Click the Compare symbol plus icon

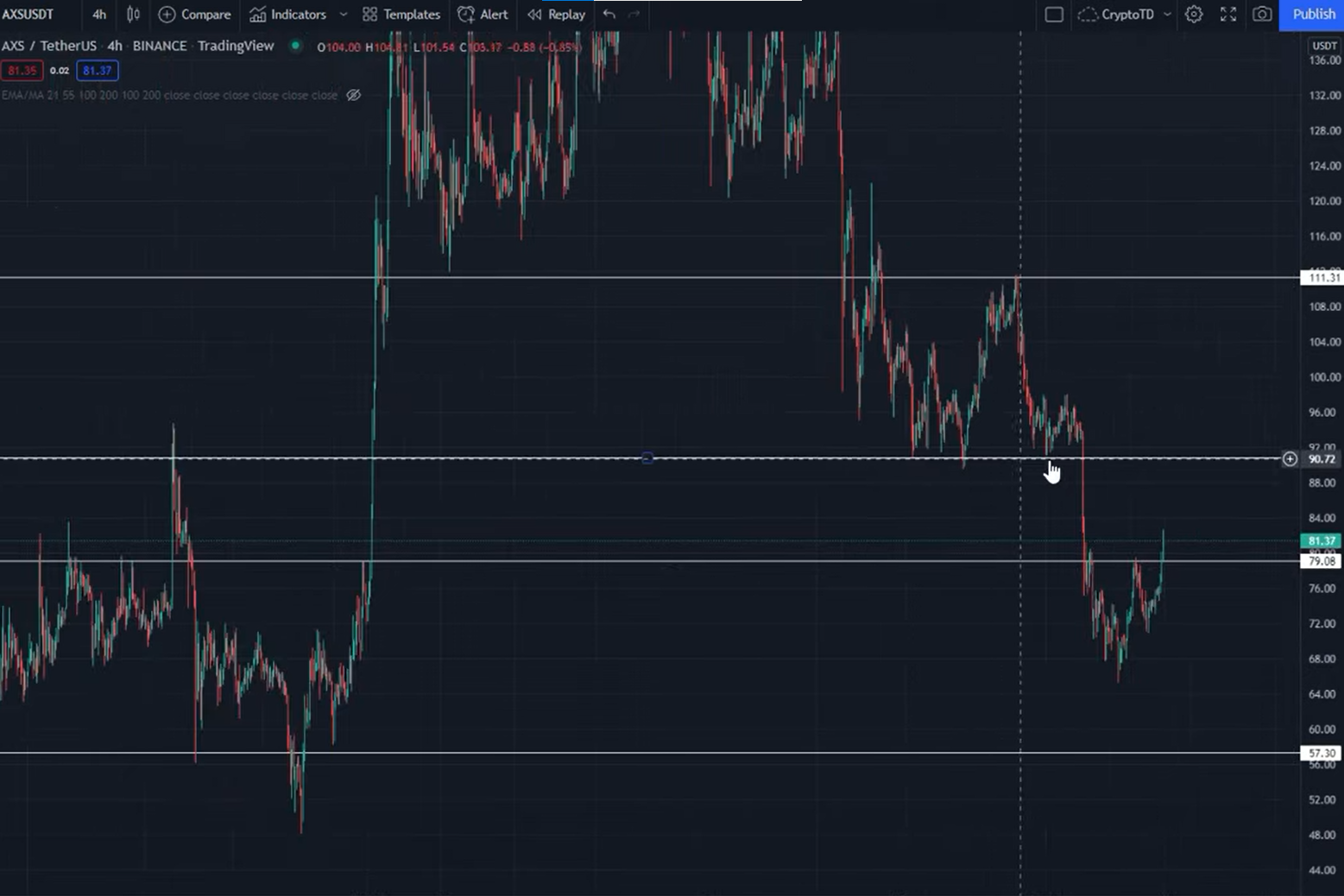coord(167,15)
